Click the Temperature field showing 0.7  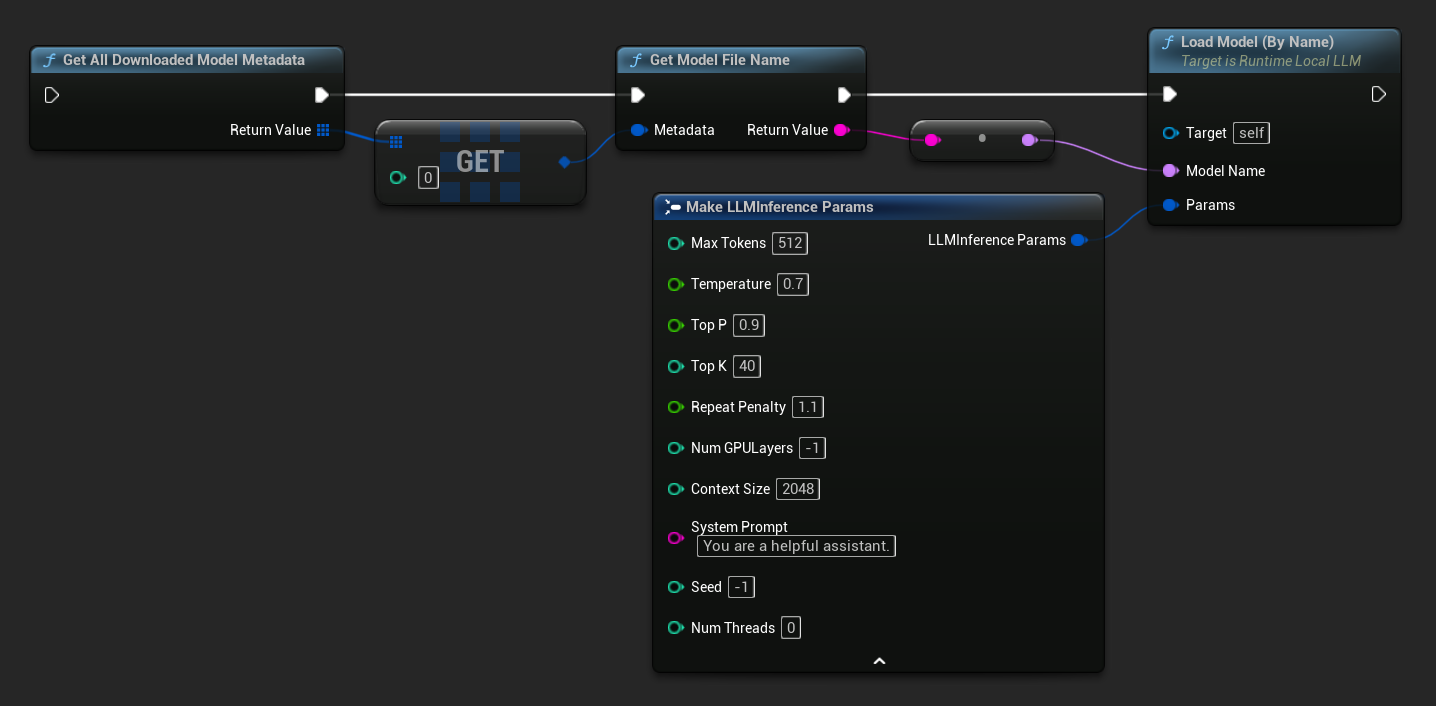792,284
